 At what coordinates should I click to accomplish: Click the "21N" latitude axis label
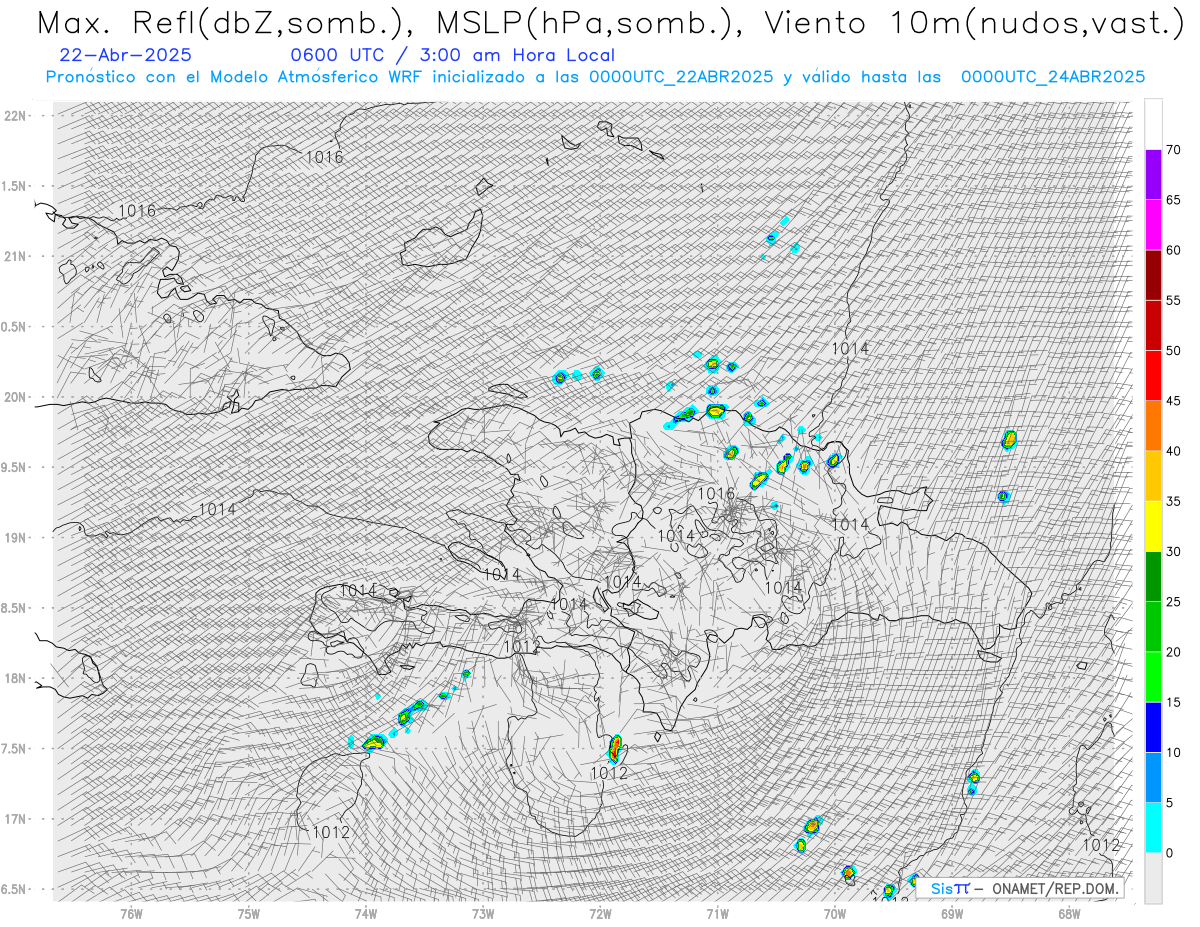click(x=16, y=256)
